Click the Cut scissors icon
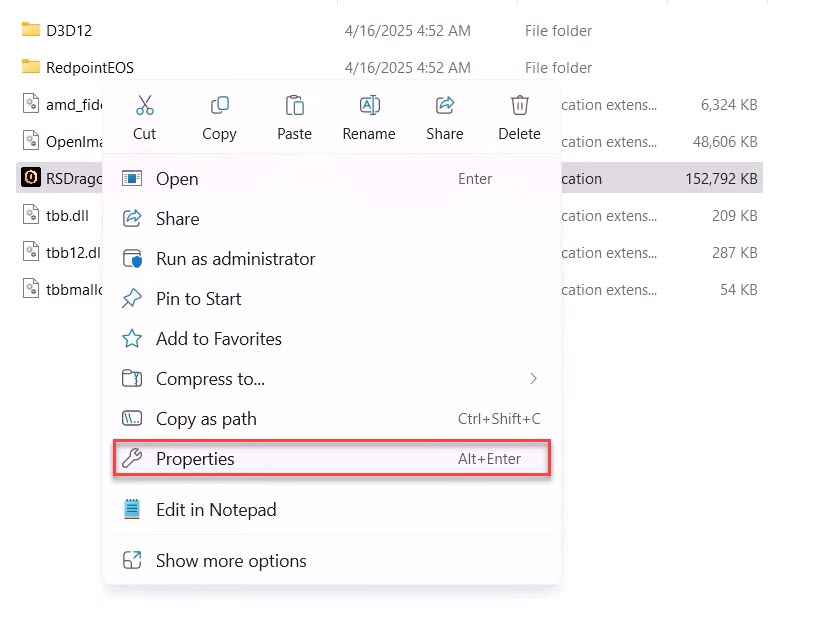 point(144,106)
